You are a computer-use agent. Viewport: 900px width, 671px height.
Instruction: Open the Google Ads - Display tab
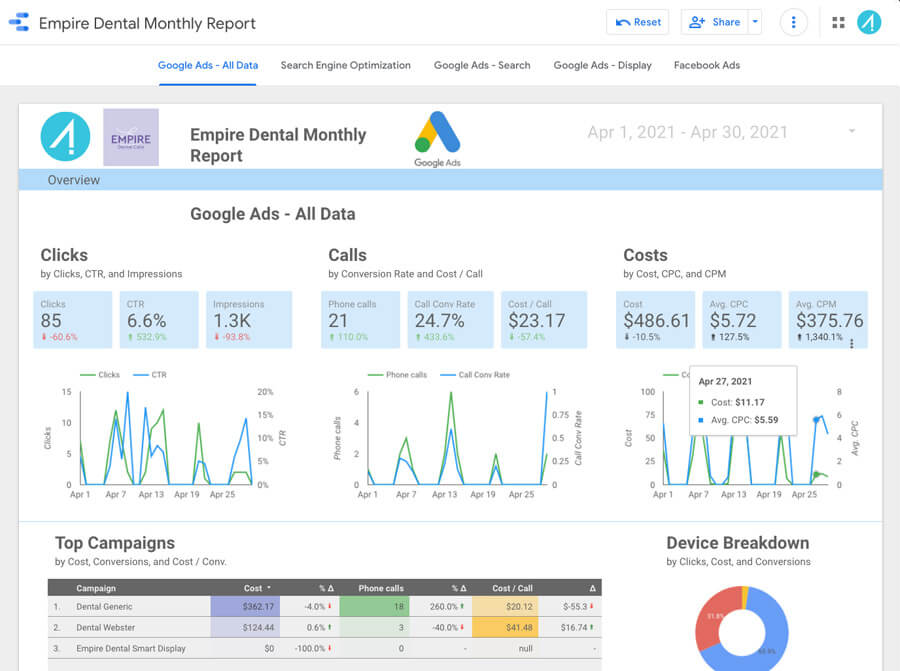pyautogui.click(x=603, y=65)
